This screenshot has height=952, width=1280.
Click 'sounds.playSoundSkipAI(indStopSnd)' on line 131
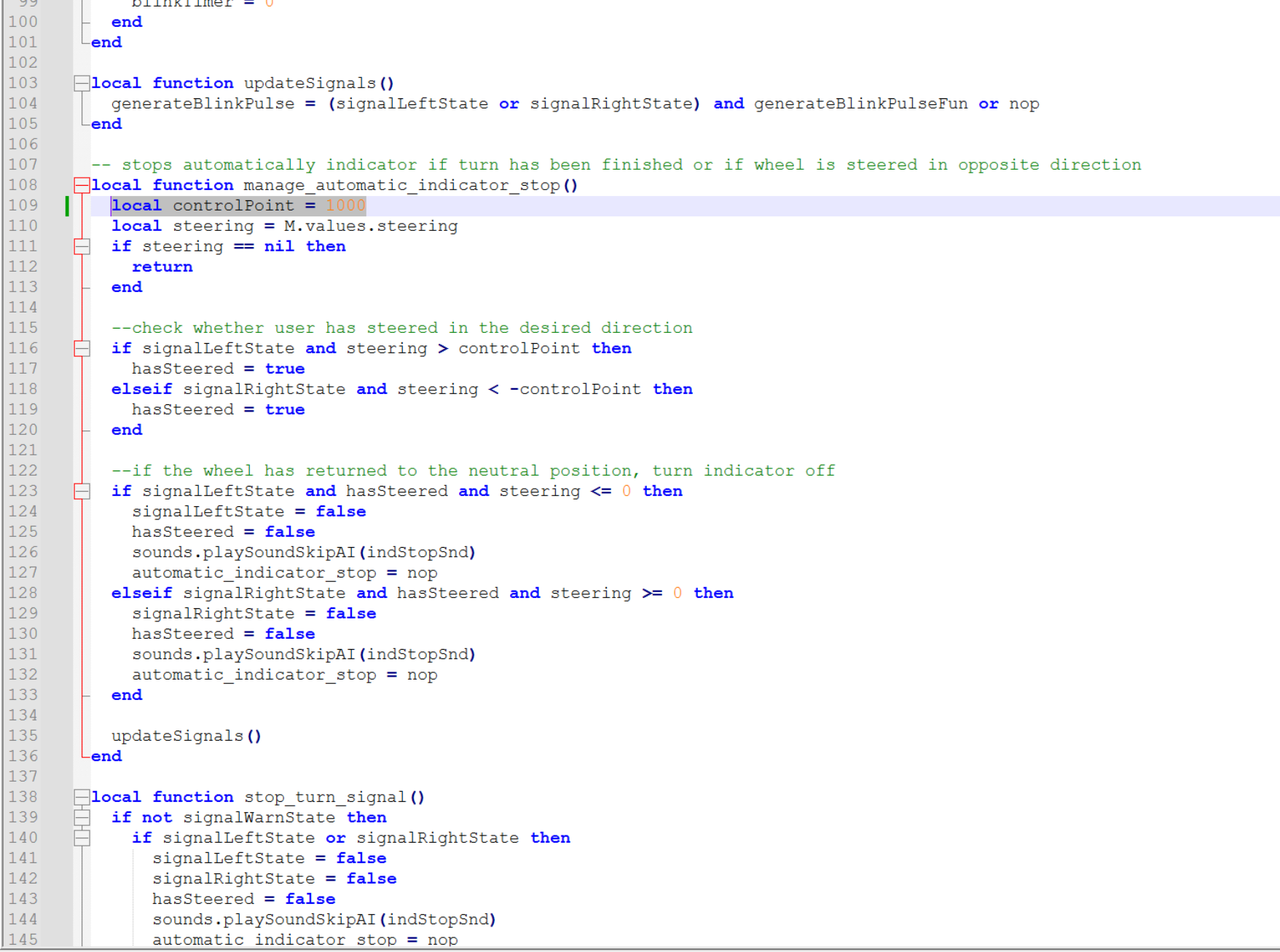(x=304, y=654)
